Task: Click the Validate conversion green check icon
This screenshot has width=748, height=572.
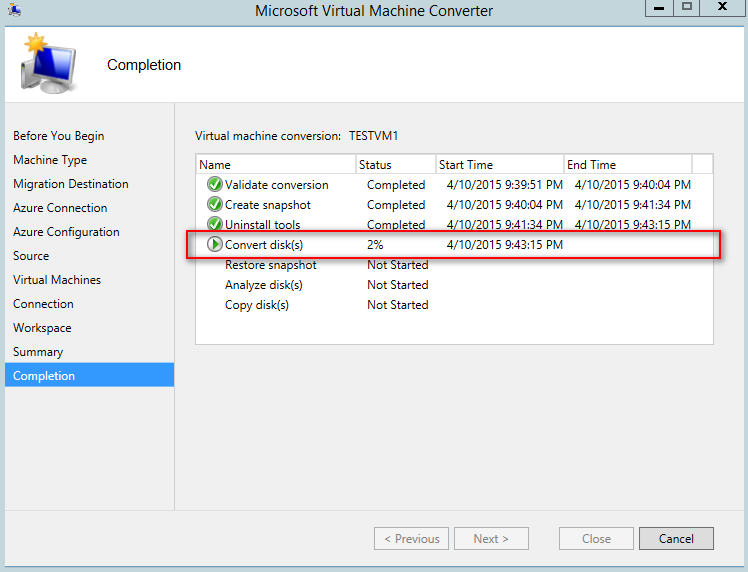Action: point(215,184)
